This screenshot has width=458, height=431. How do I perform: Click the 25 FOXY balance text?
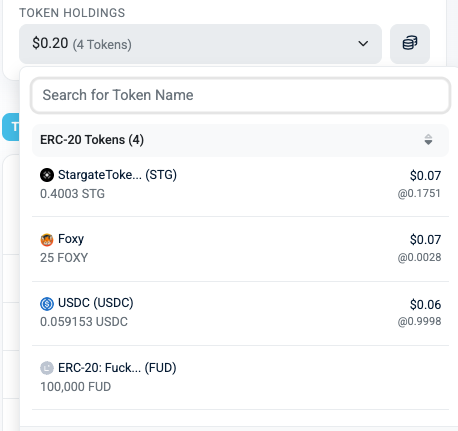click(64, 258)
